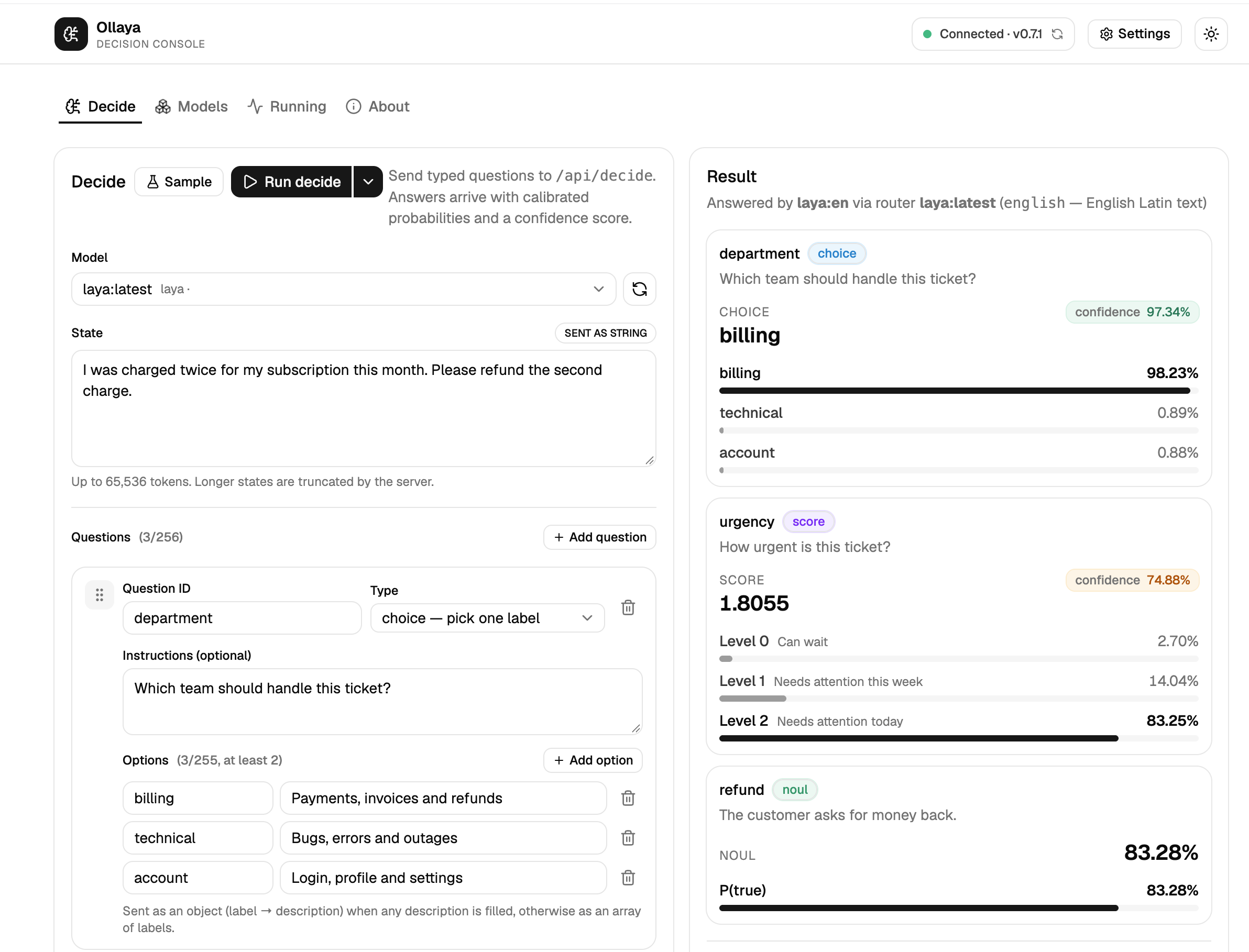Click the SENT AS STRING badge
Image resolution: width=1249 pixels, height=952 pixels.
tap(606, 333)
